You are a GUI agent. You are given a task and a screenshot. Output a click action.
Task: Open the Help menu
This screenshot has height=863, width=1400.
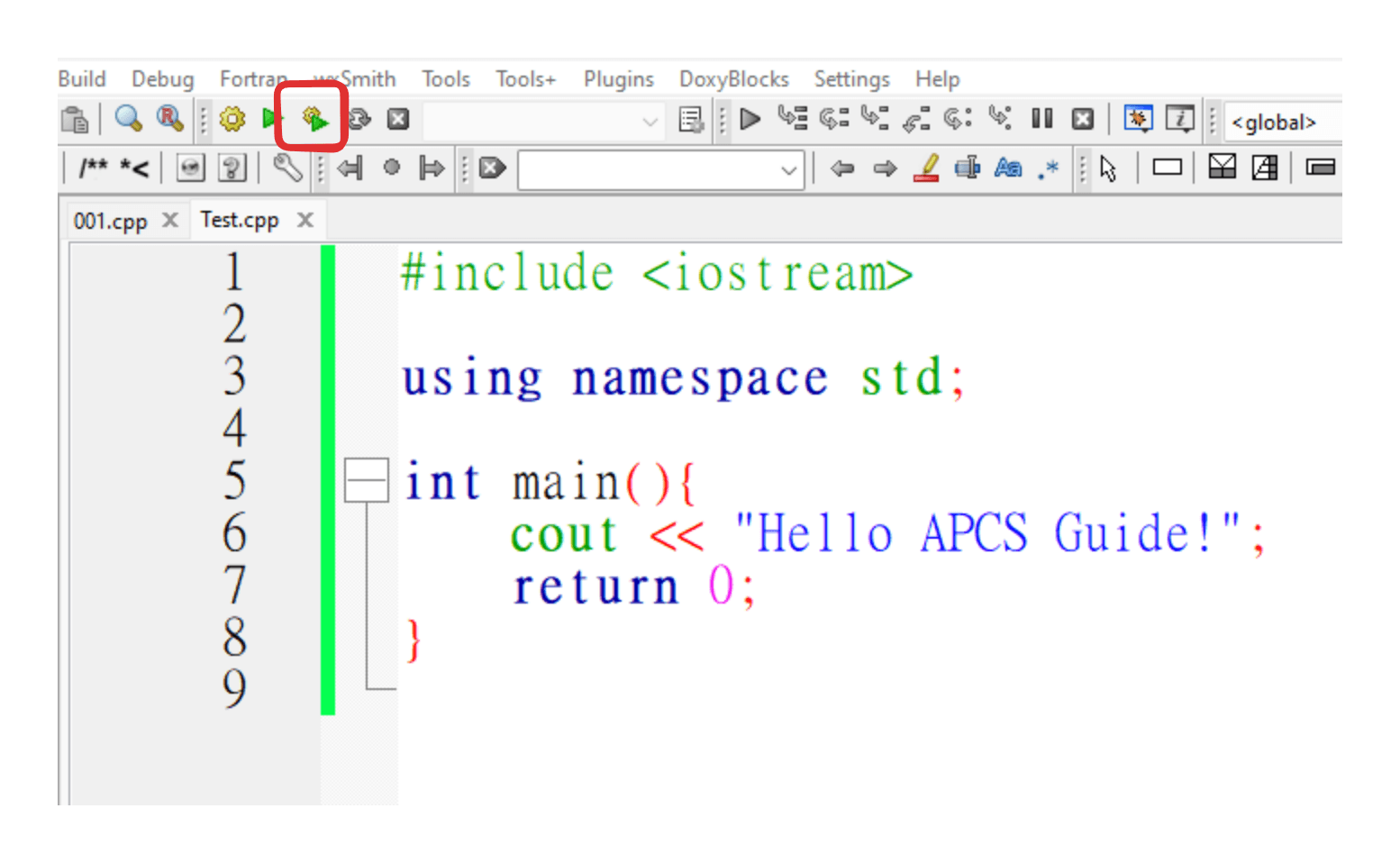(938, 79)
